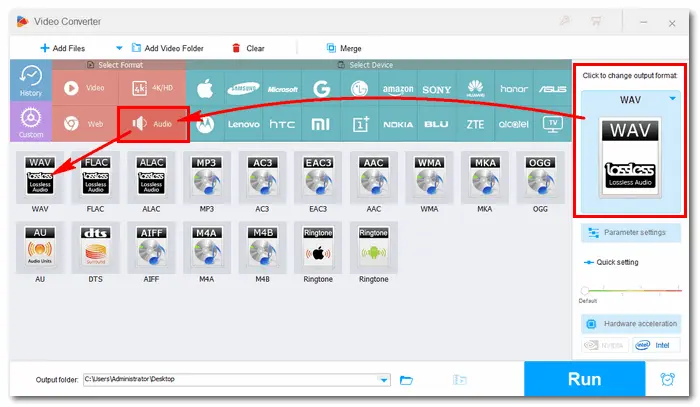Expand the Add Files dropdown arrow
Viewport: 700px width, 407px height.
click(119, 48)
